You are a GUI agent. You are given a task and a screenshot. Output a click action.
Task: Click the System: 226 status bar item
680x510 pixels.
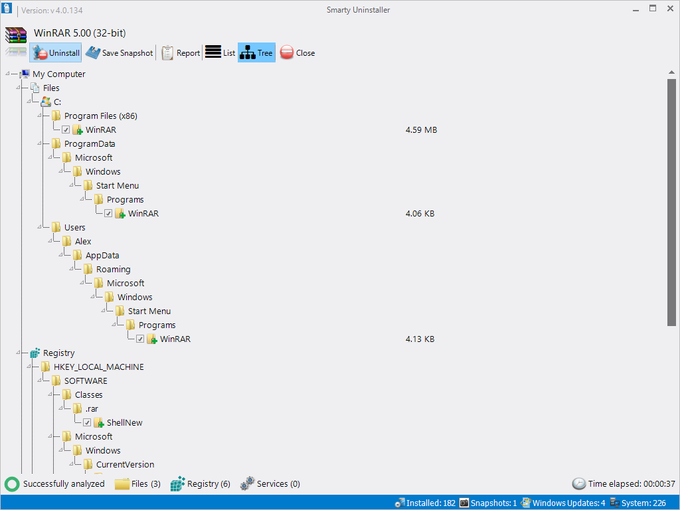pyautogui.click(x=638, y=503)
